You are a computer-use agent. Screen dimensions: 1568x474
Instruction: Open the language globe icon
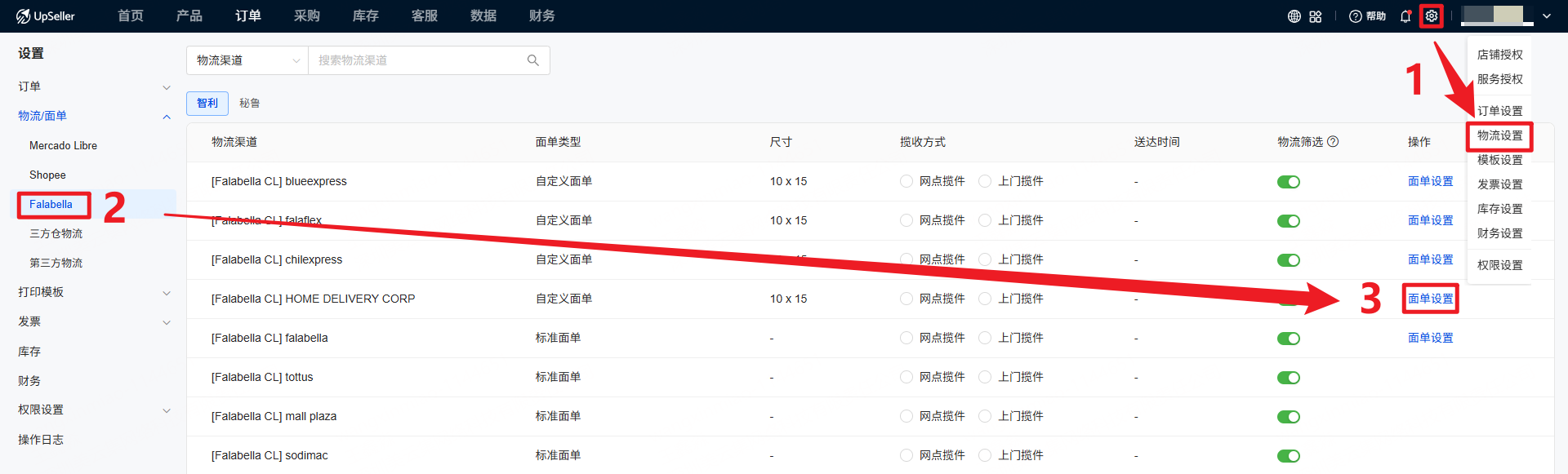point(1294,16)
